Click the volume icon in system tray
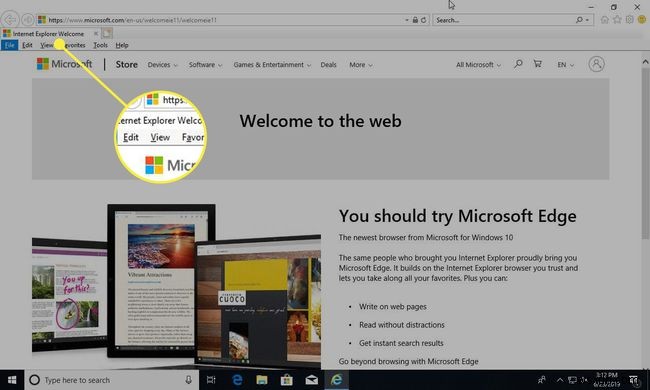Viewport: 650px width, 390px height. pos(585,380)
